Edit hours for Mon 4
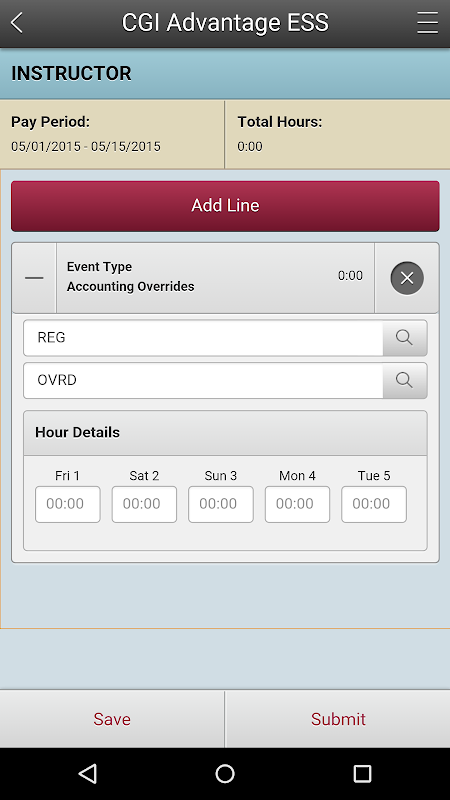The height and width of the screenshot is (800, 450). 297,504
